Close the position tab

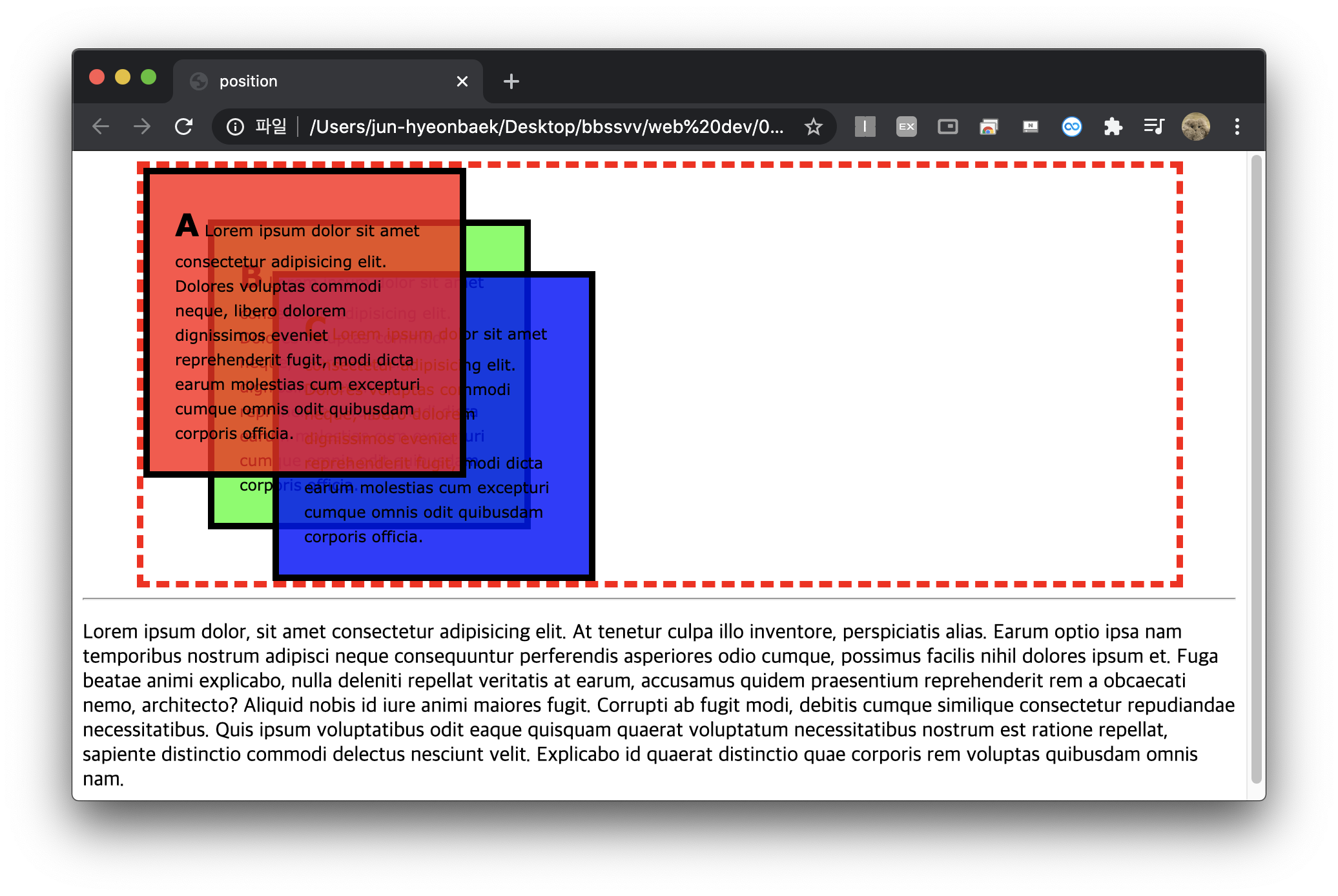(462, 81)
